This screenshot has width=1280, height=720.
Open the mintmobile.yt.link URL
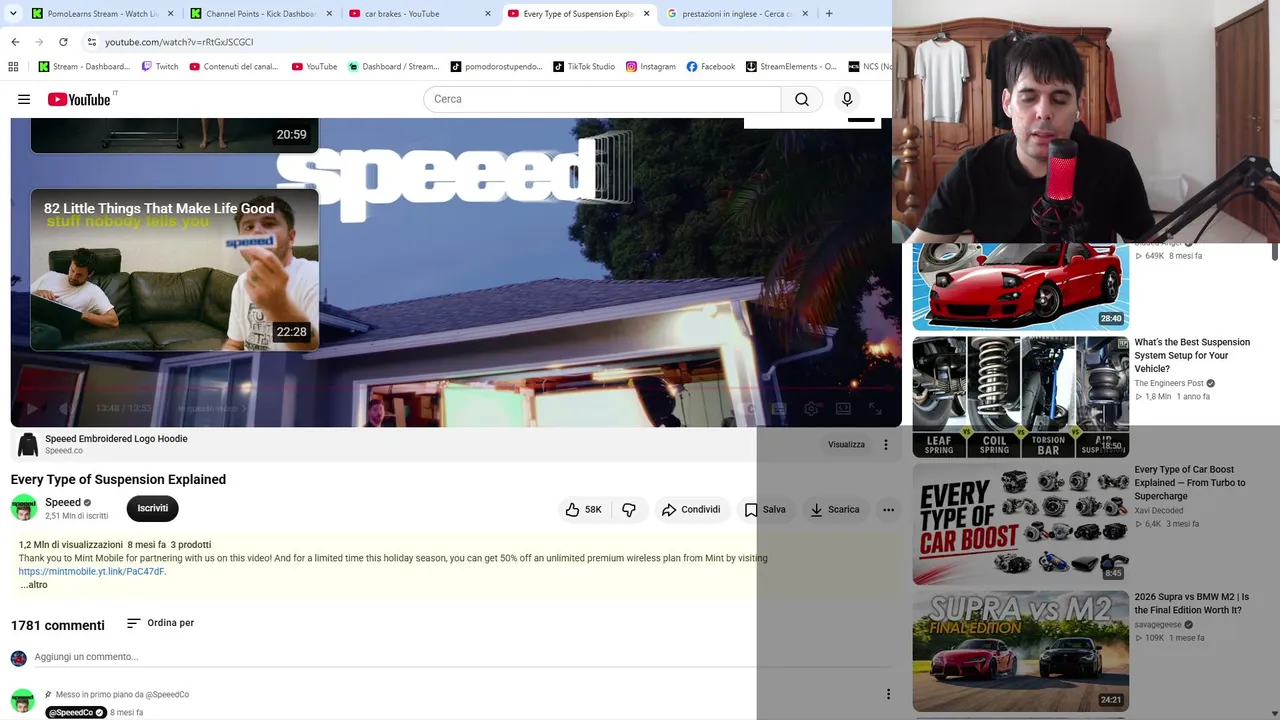coord(91,571)
